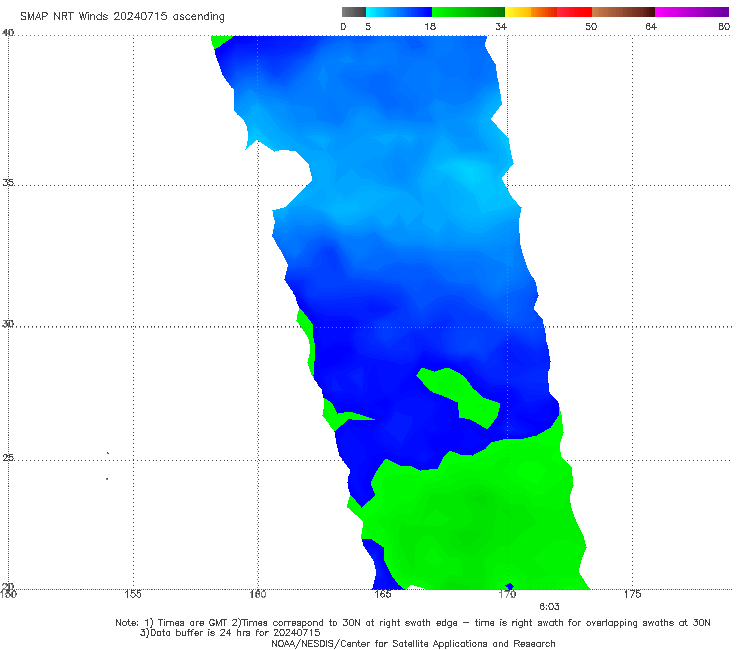The image size is (740, 650).
Task: Click the latitude label '25'
Action: point(8,457)
